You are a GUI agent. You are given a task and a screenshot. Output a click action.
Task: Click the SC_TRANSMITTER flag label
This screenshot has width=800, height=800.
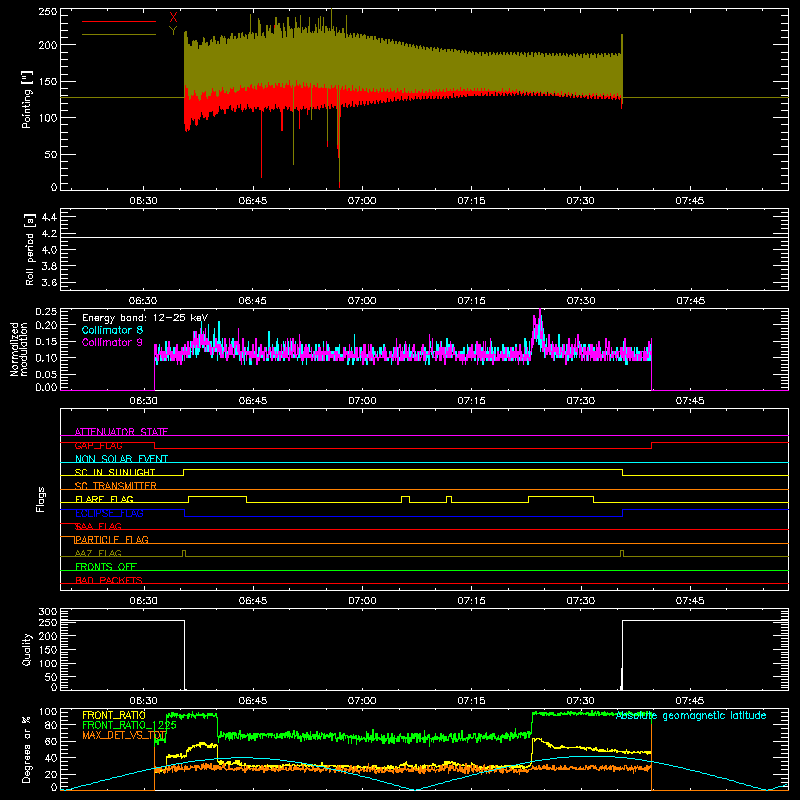pyautogui.click(x=116, y=486)
